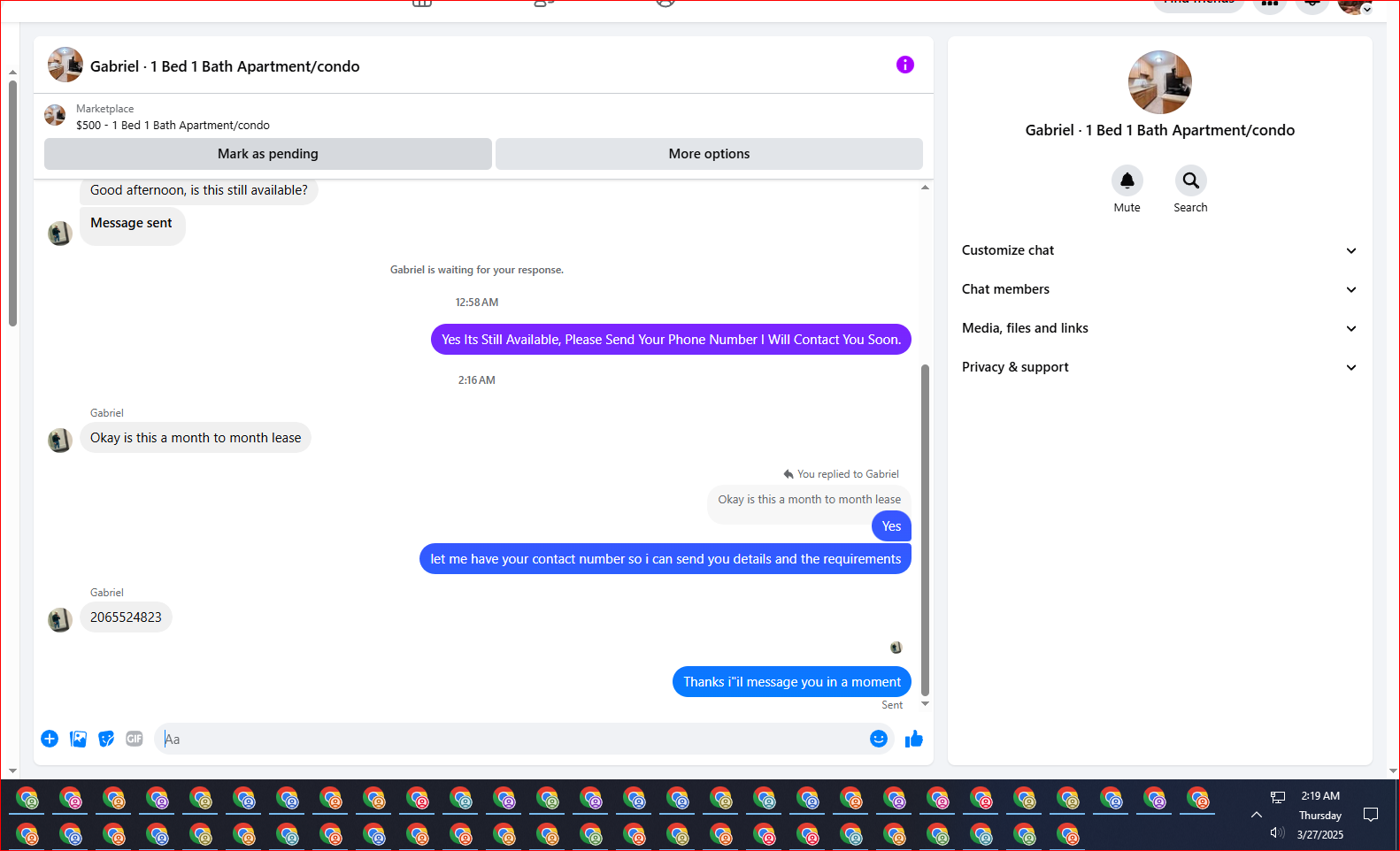Search in conversation magnifier icon
The width and height of the screenshot is (1400, 851).
(1190, 180)
